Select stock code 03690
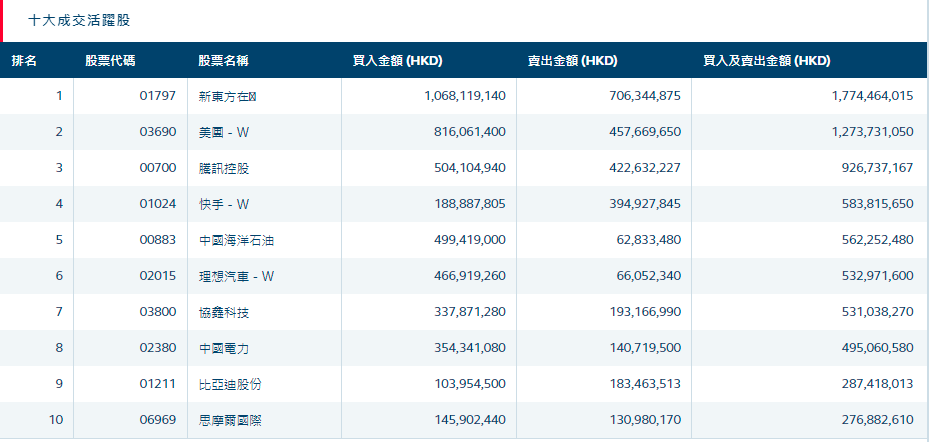This screenshot has height=442, width=929. (158, 132)
